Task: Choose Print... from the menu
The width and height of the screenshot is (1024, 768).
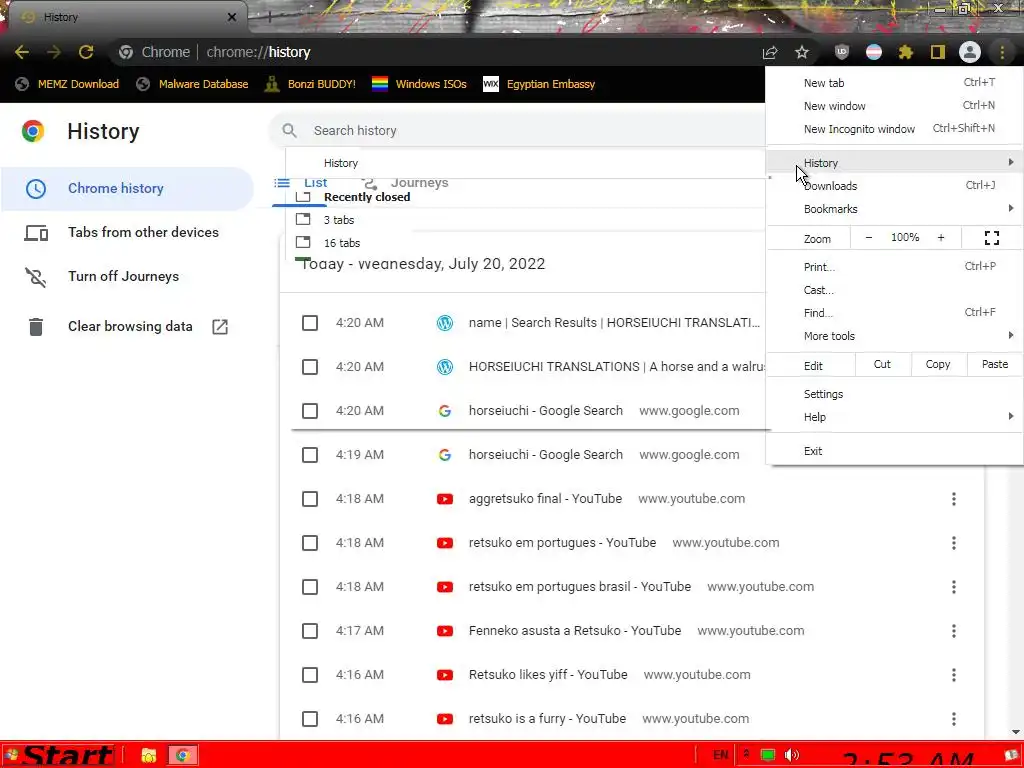Action: pyautogui.click(x=895, y=267)
